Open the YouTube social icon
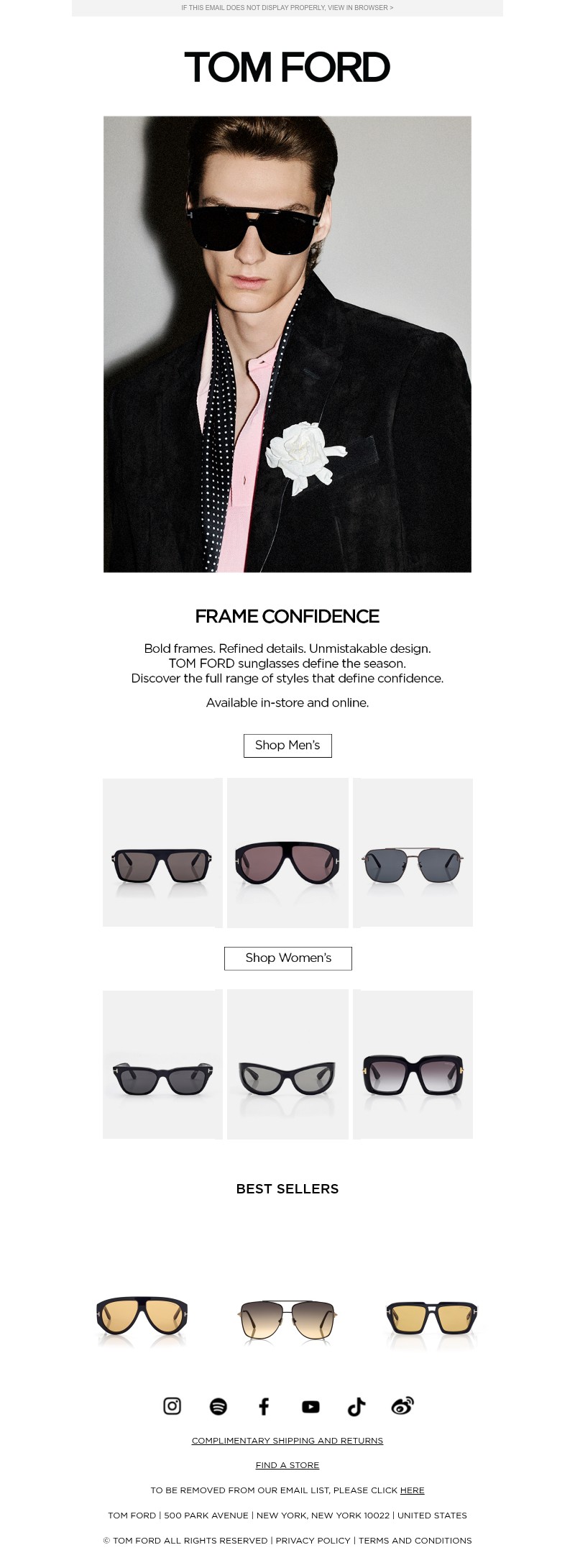Screen dimensions: 575x1568 (x=310, y=1406)
